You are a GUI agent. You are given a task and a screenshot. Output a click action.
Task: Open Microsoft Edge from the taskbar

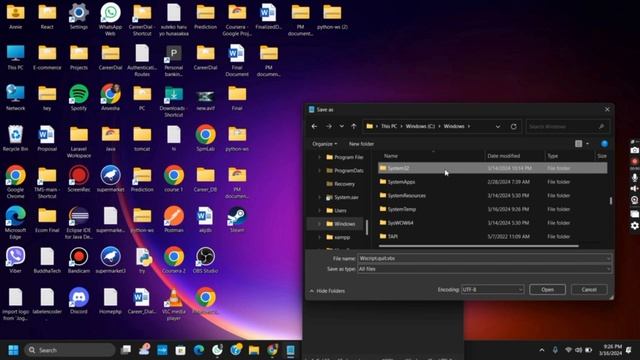pos(199,350)
